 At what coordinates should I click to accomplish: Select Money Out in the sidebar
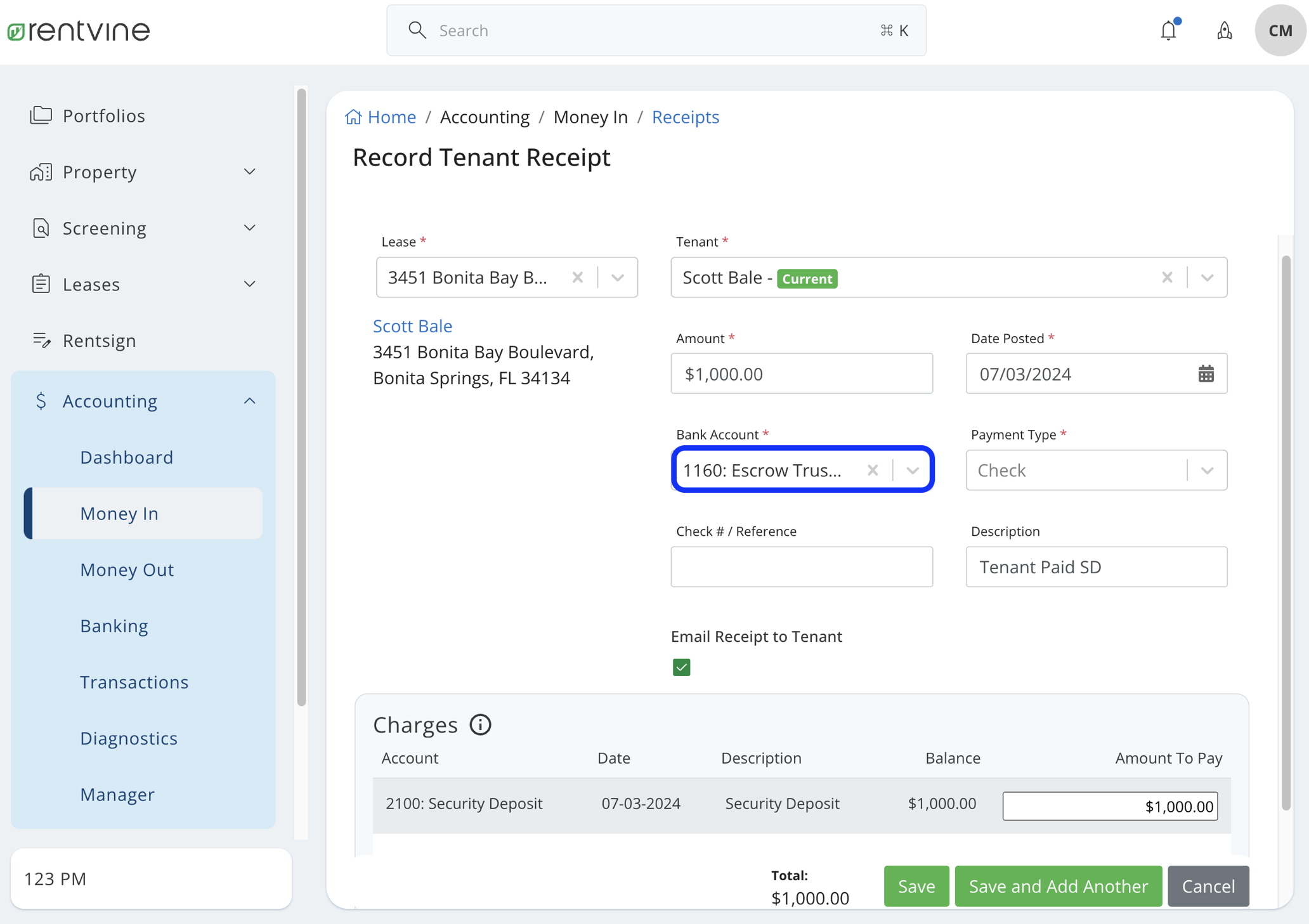127,569
